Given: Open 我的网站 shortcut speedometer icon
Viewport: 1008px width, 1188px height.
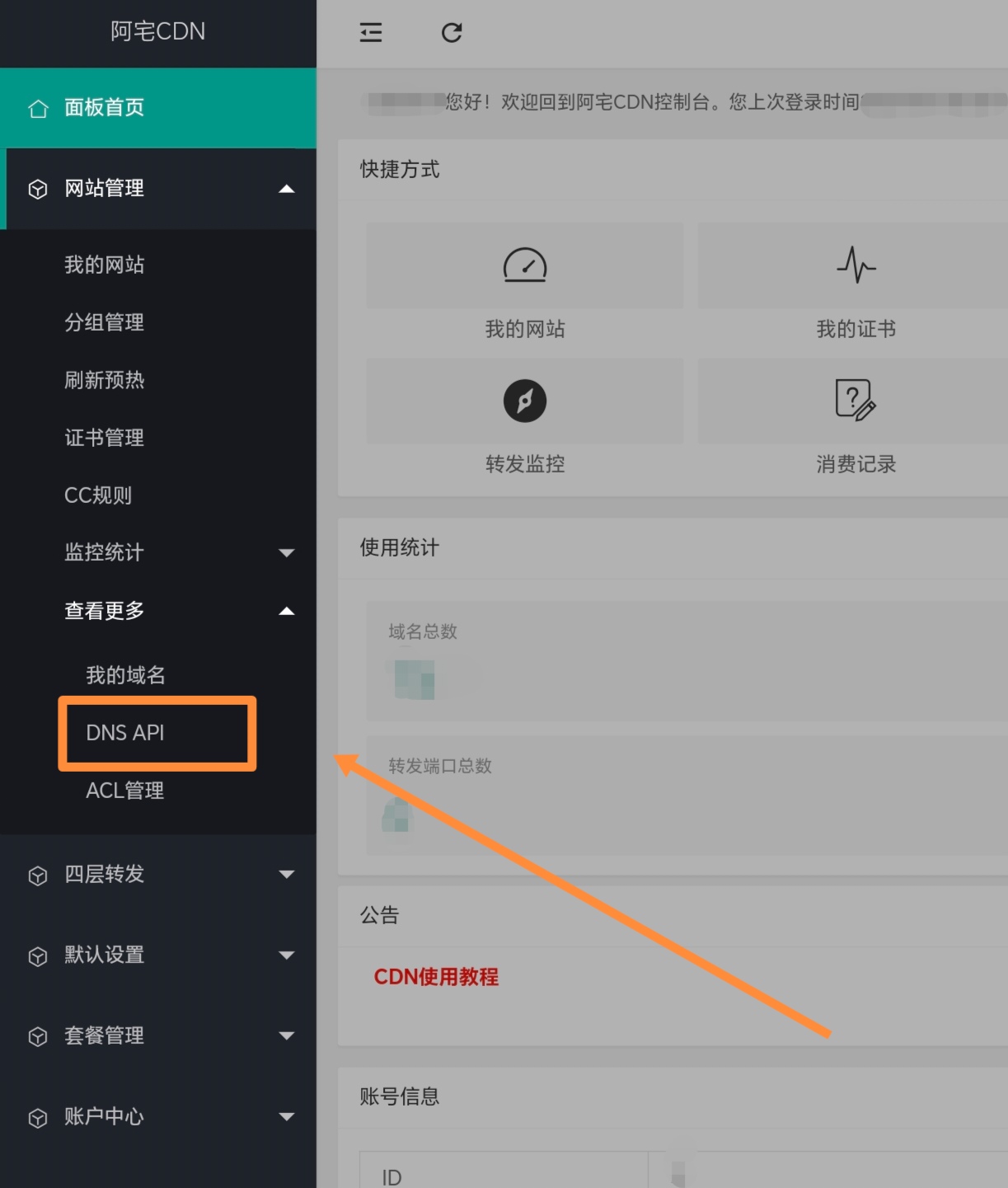Looking at the screenshot, I should pos(525,265).
